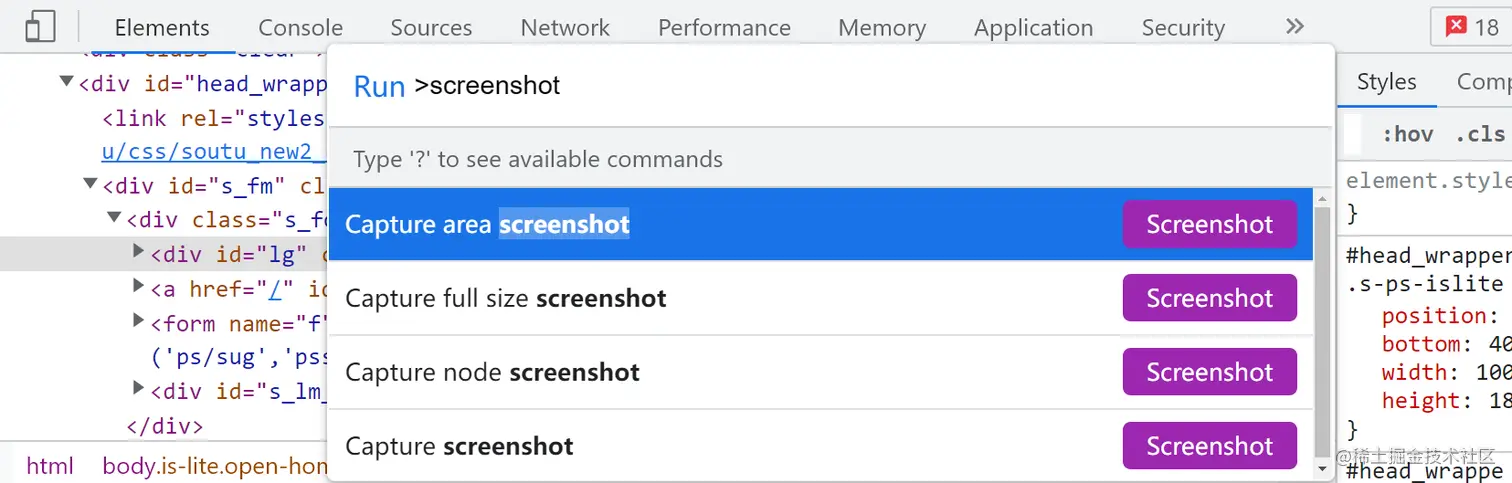Expand the form name="f" node
Image resolution: width=1512 pixels, height=483 pixels.
(139, 321)
